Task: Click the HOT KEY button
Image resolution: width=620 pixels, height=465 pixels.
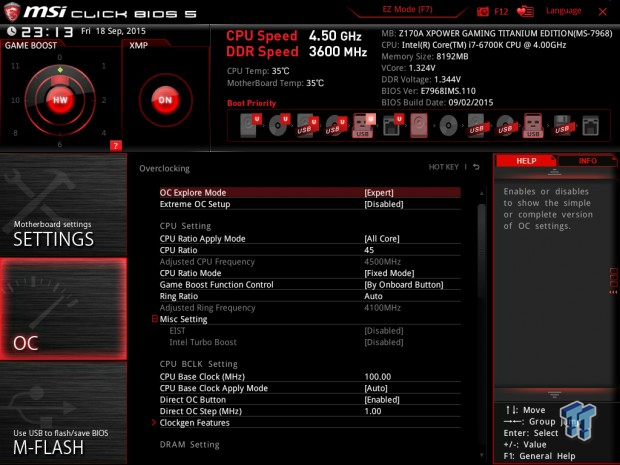Action: pyautogui.click(x=444, y=167)
